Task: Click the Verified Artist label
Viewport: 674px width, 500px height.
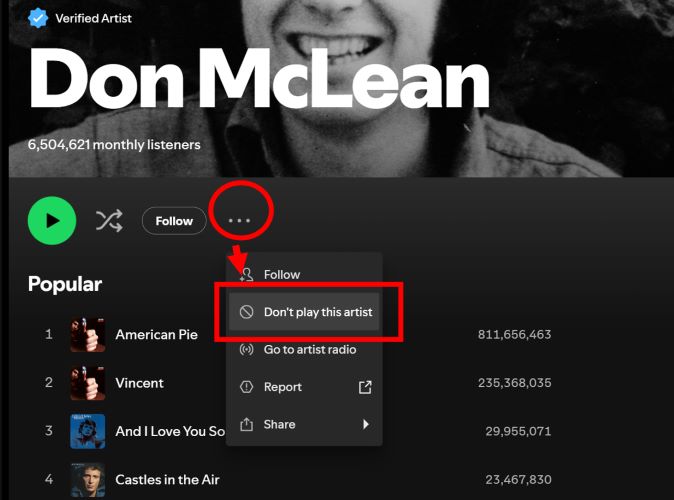Action: [x=93, y=18]
